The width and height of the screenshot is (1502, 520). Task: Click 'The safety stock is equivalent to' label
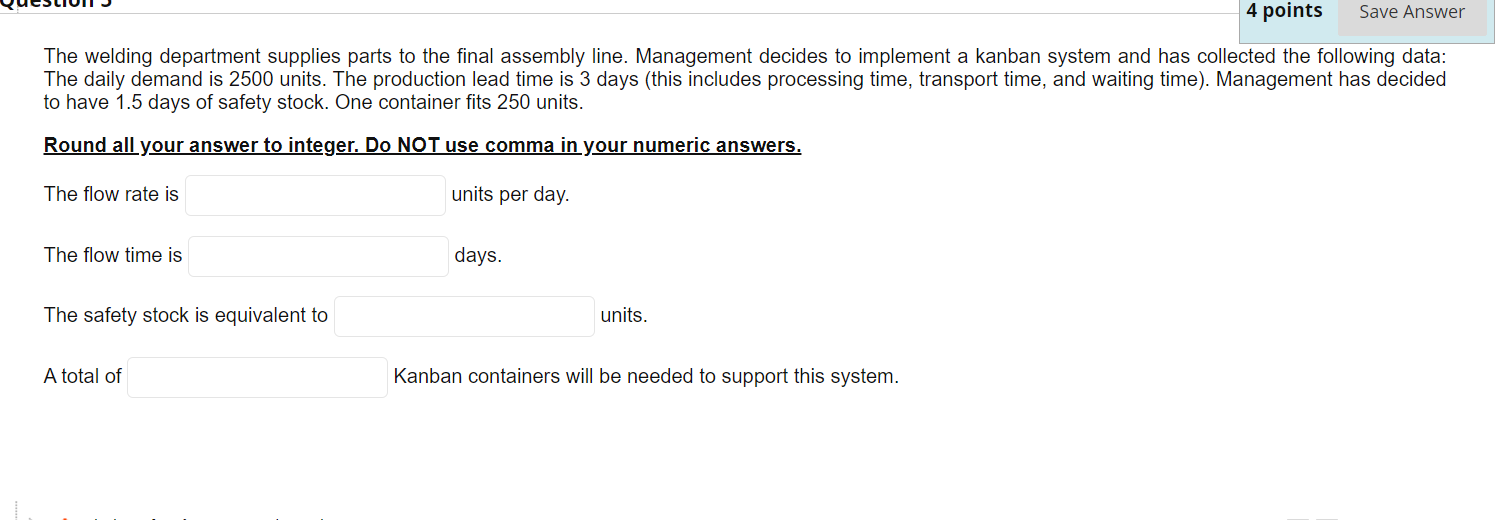tap(186, 316)
